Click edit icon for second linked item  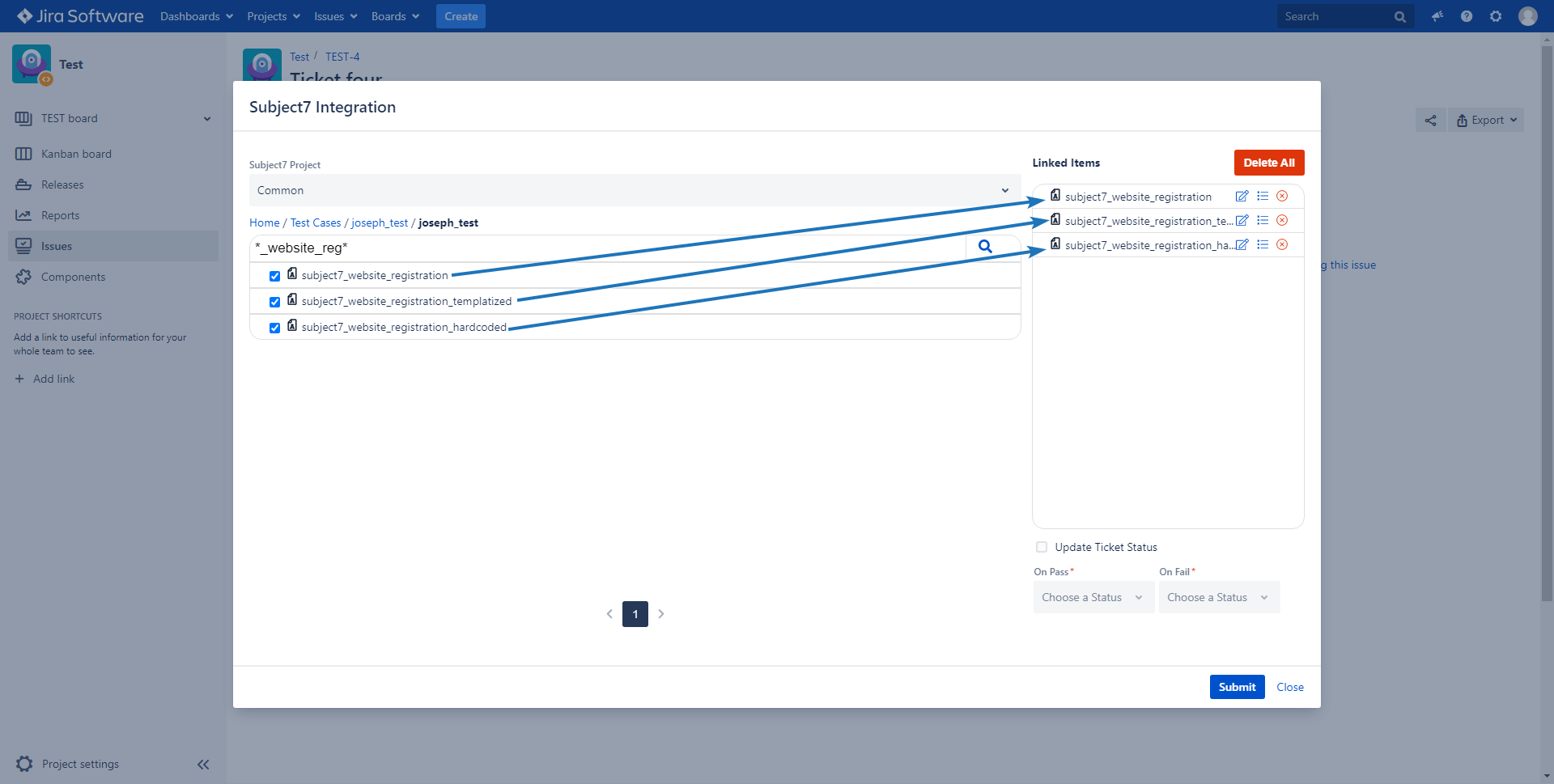[x=1242, y=221]
